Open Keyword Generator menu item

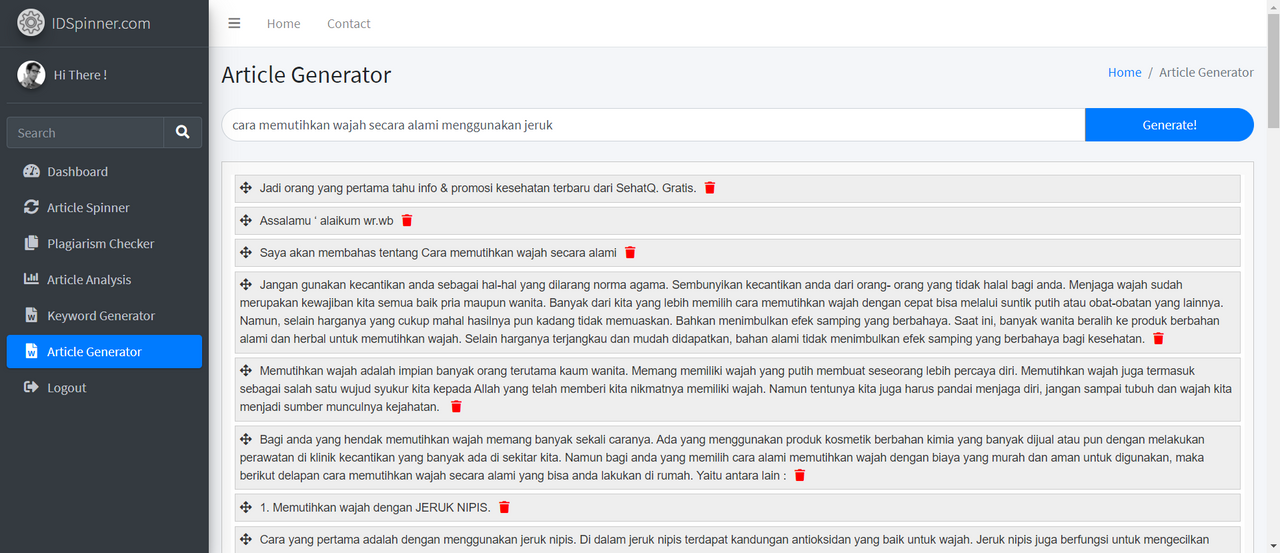click(x=104, y=315)
